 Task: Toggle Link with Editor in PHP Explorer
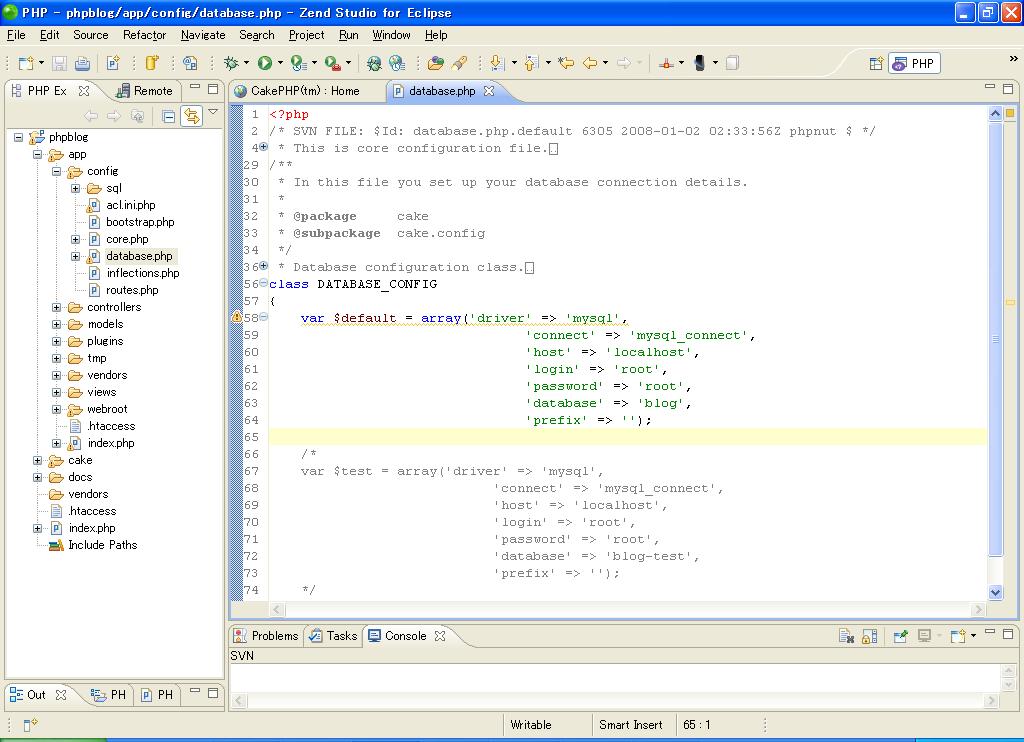tap(190, 116)
